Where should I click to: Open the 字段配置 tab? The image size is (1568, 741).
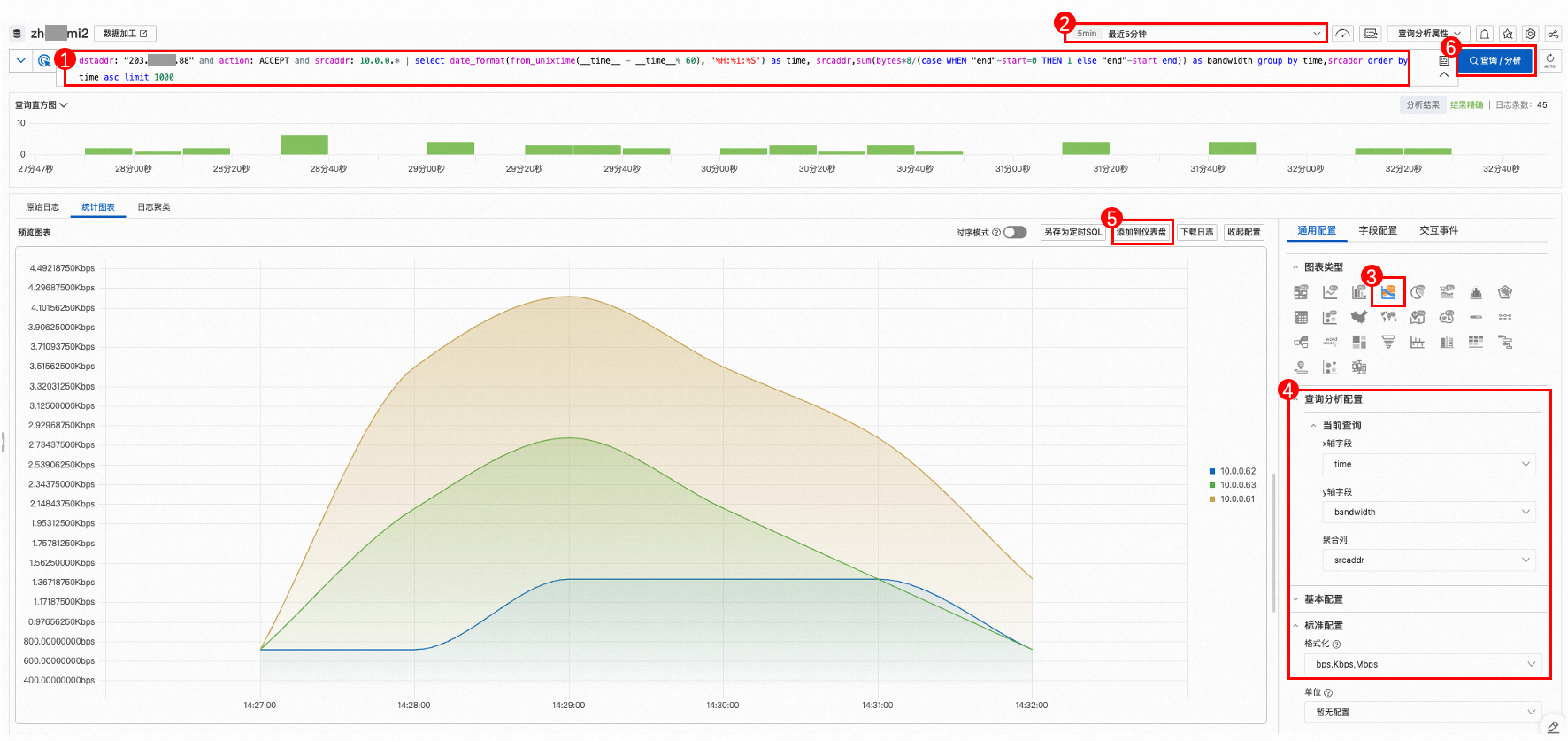pyautogui.click(x=1378, y=230)
